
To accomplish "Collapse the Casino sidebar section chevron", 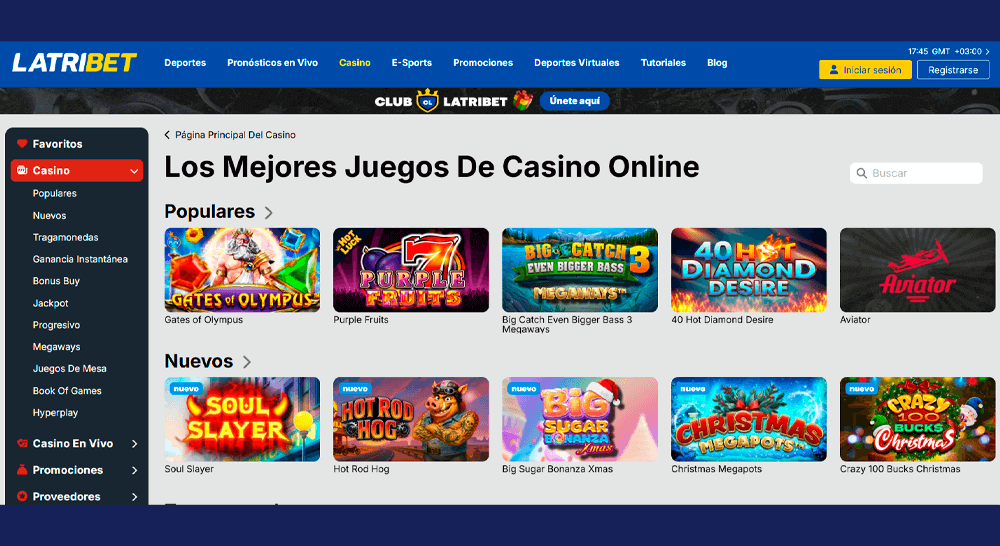I will tap(134, 171).
